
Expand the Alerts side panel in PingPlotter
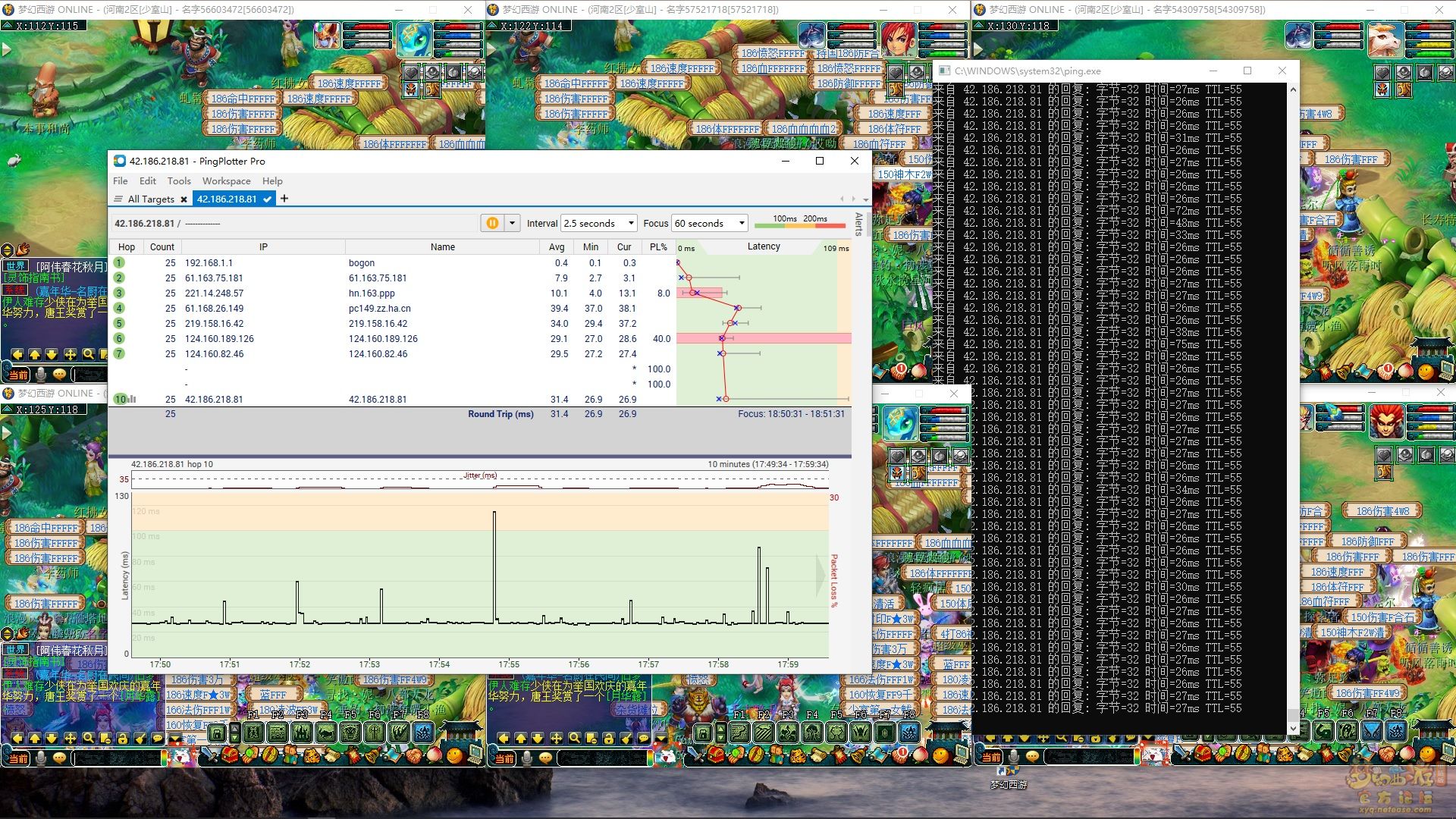pyautogui.click(x=859, y=224)
